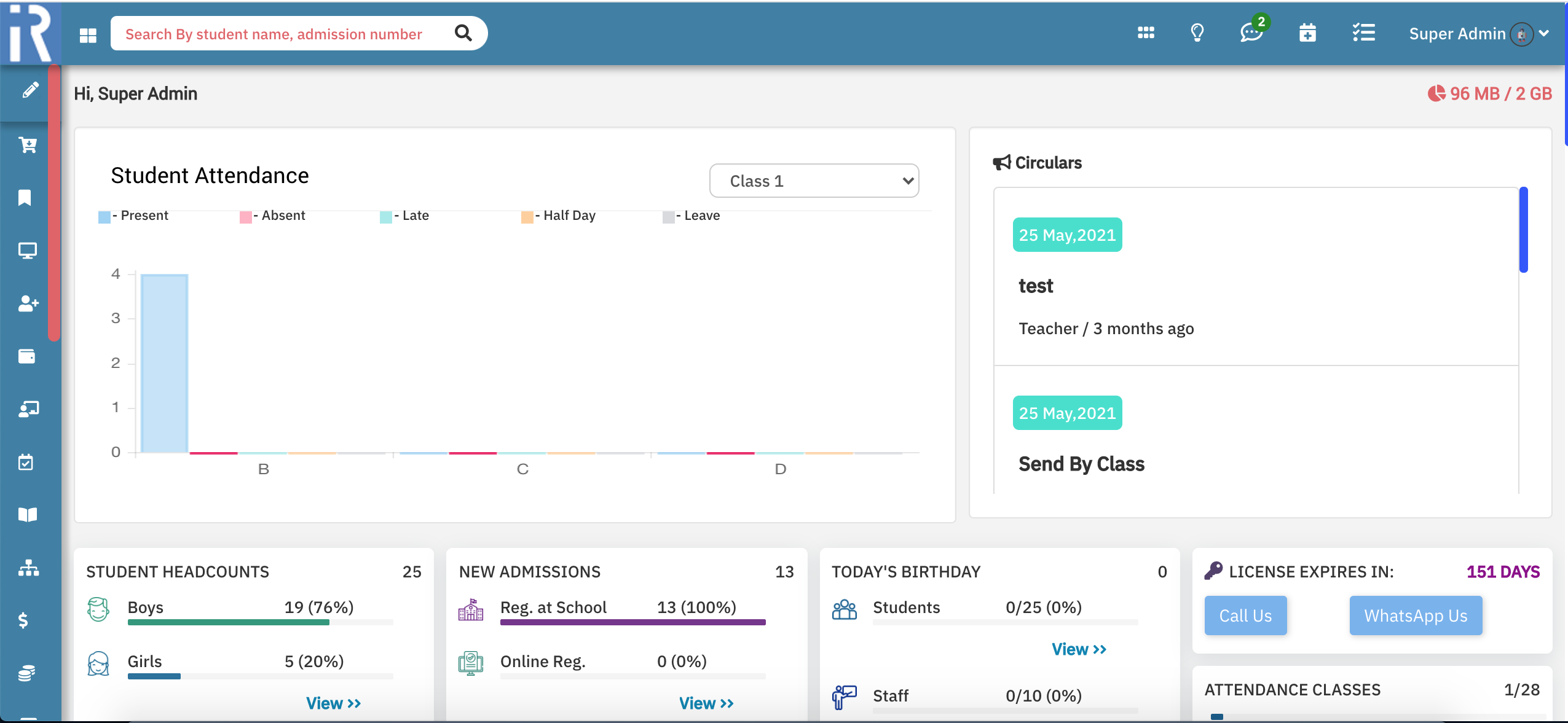The width and height of the screenshot is (1568, 723).
Task: Click the WhatsApp Us button
Action: pos(1415,616)
